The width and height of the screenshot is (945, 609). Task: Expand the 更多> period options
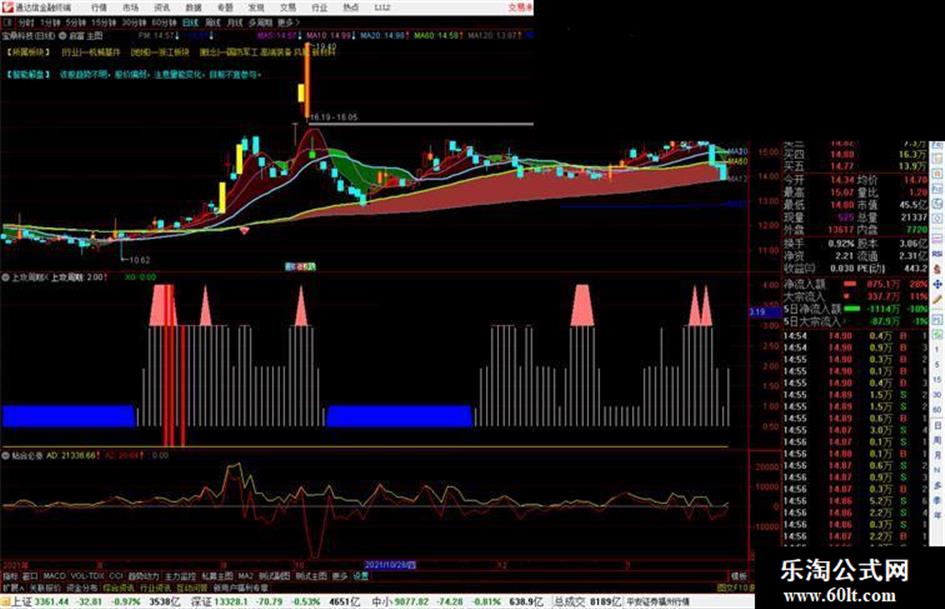(289, 22)
